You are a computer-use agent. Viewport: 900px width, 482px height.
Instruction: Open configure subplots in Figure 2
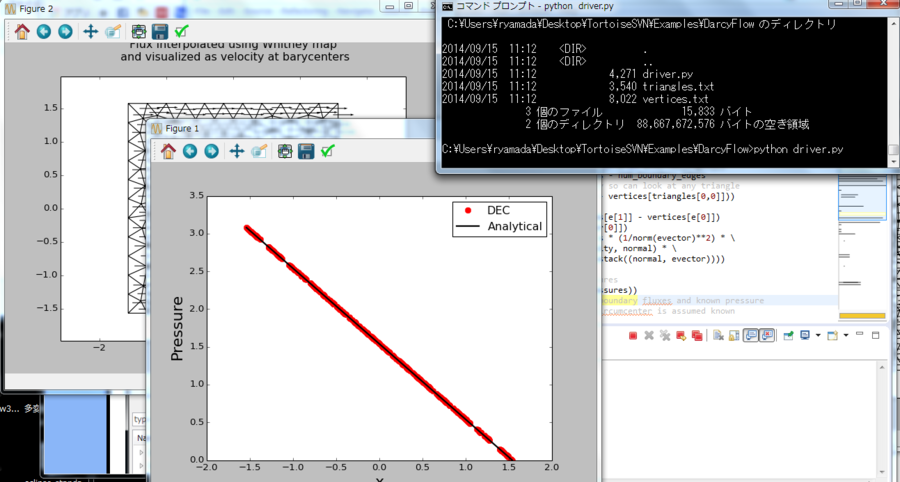[138, 31]
